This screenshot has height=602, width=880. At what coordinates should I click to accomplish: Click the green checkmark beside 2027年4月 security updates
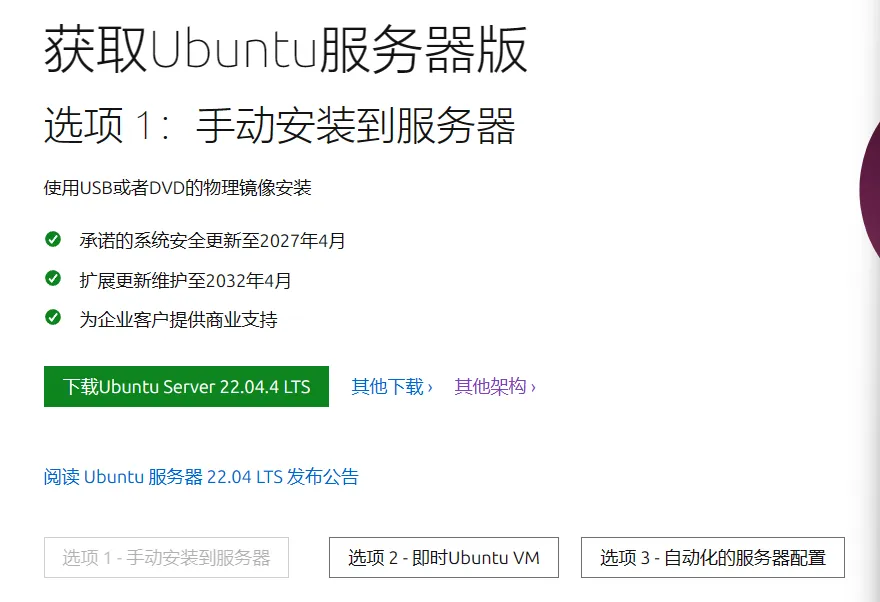[53, 240]
